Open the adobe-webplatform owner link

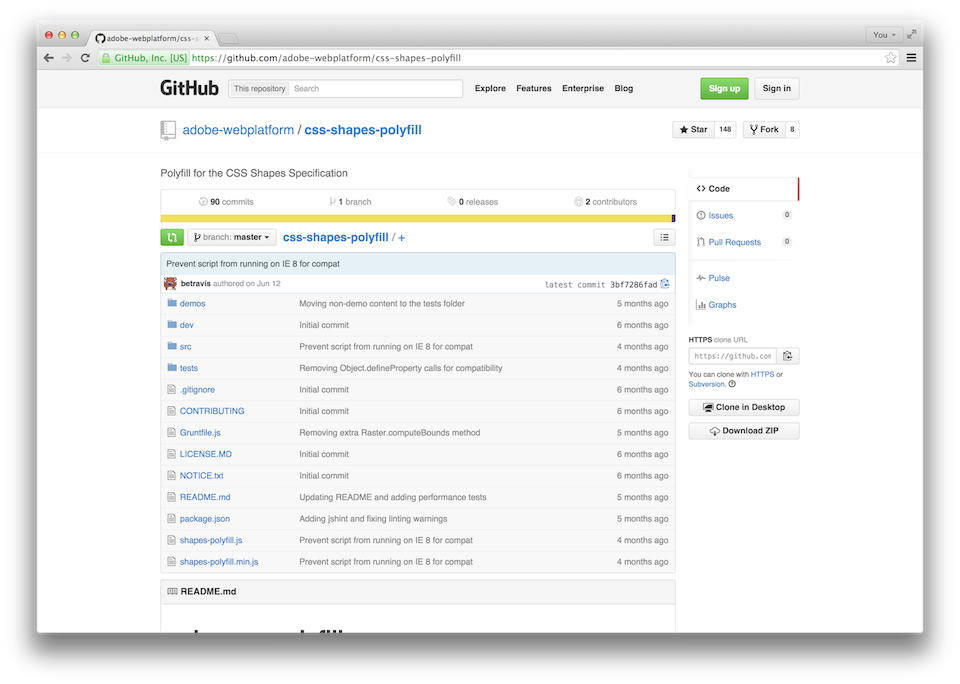coord(238,130)
